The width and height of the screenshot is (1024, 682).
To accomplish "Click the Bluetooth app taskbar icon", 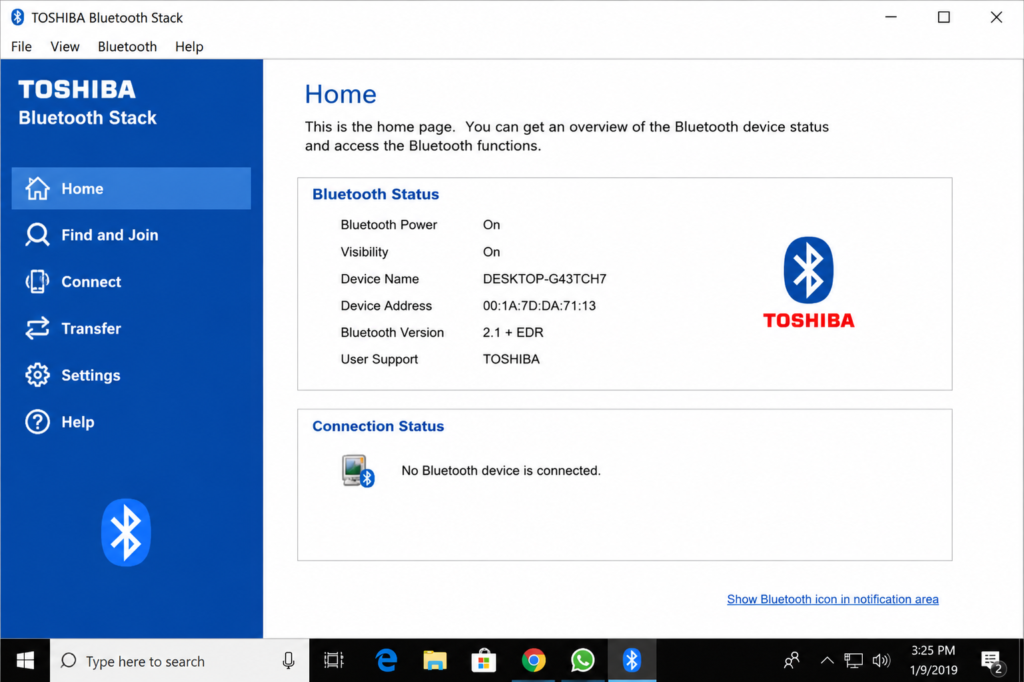I will pos(632,660).
